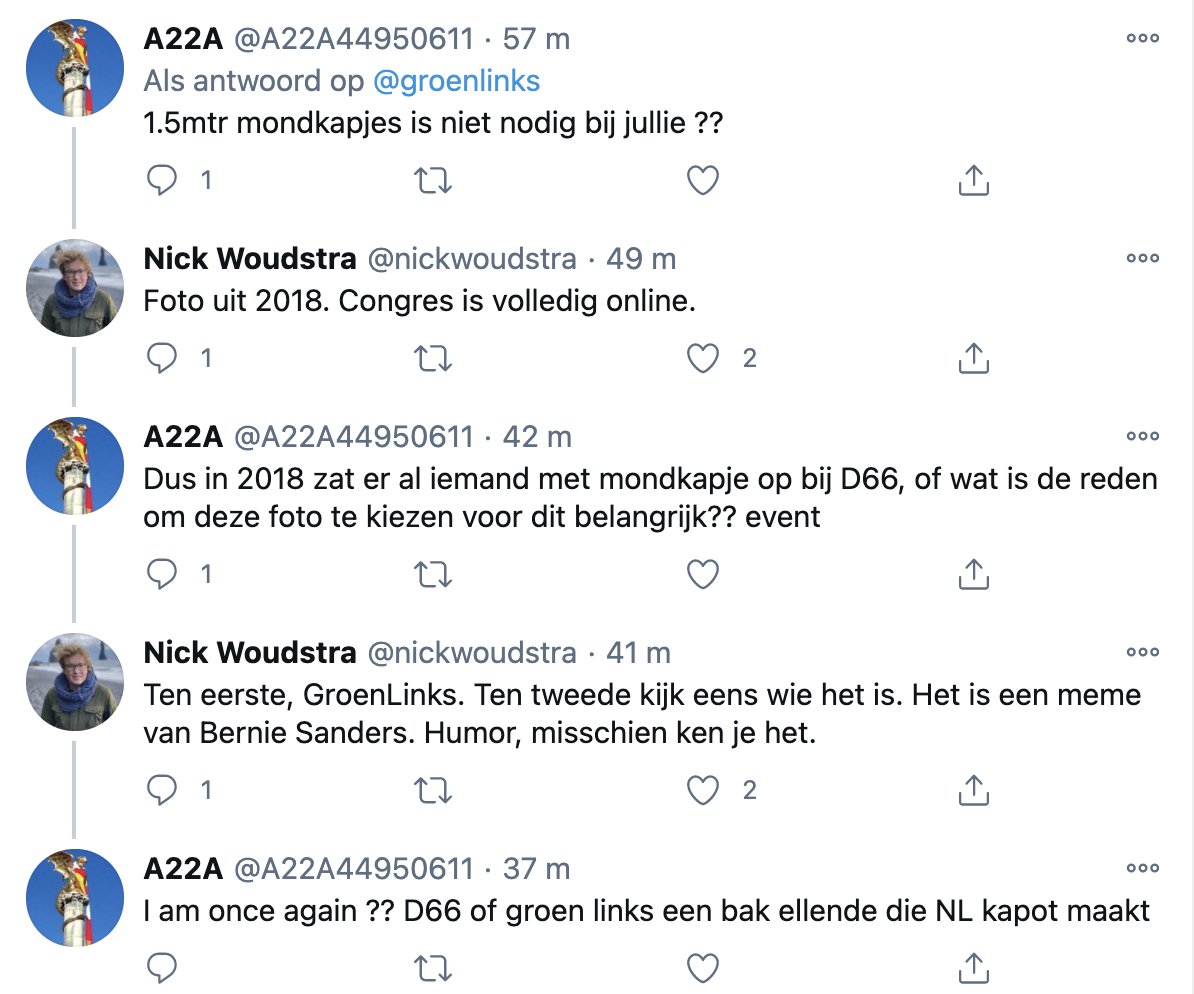Like the Bernie Sanders meme tweet
This screenshot has width=1194, height=994.
(704, 790)
